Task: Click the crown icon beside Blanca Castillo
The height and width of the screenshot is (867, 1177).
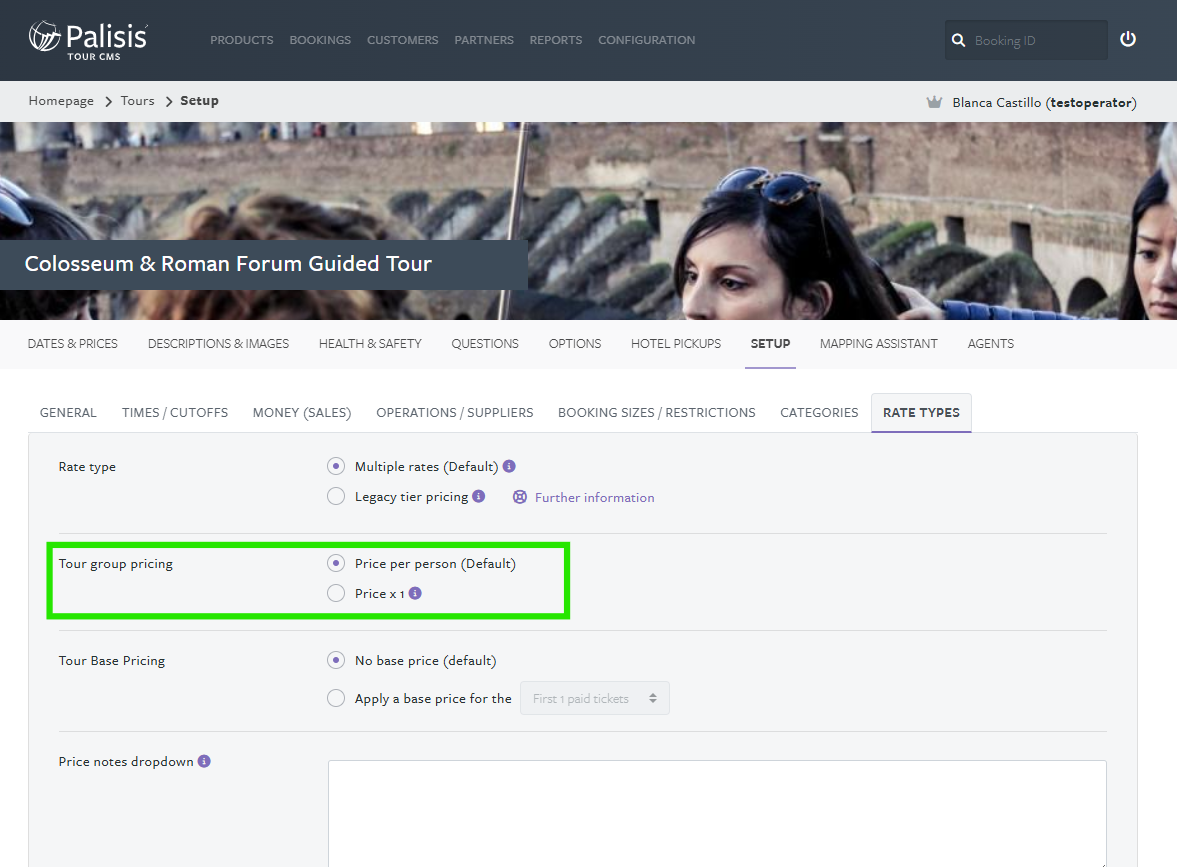Action: pos(934,102)
